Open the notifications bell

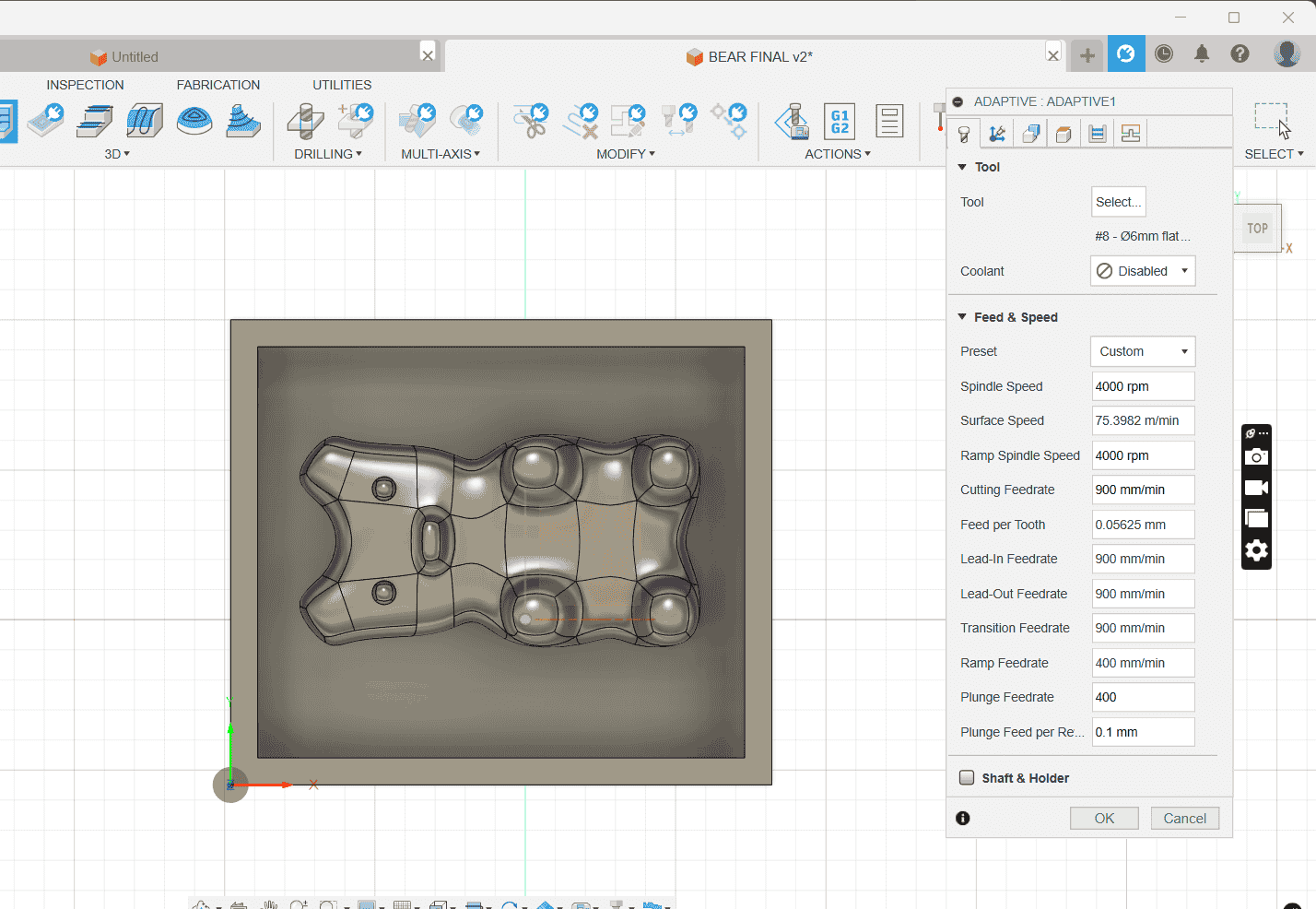pos(1202,53)
